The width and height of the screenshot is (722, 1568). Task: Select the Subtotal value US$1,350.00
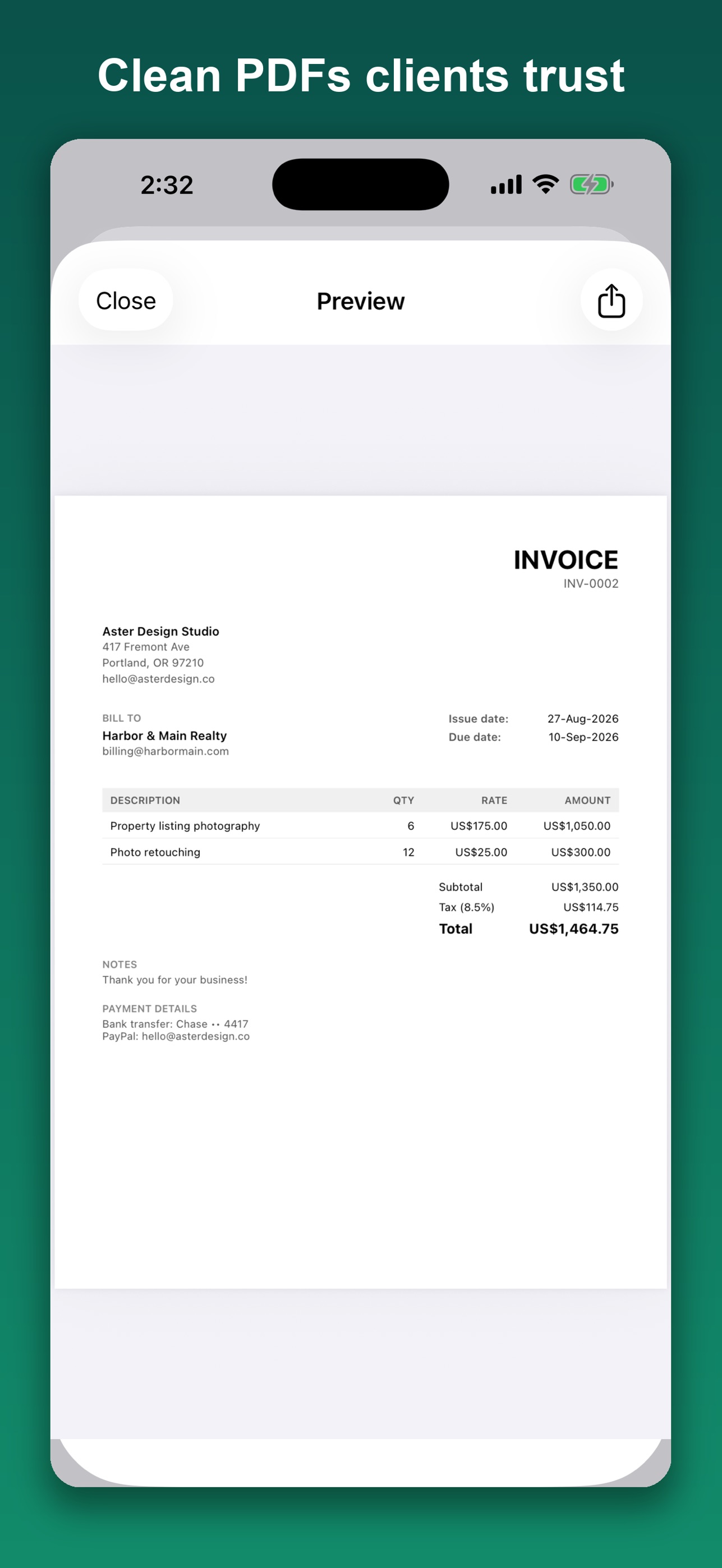tap(585, 887)
